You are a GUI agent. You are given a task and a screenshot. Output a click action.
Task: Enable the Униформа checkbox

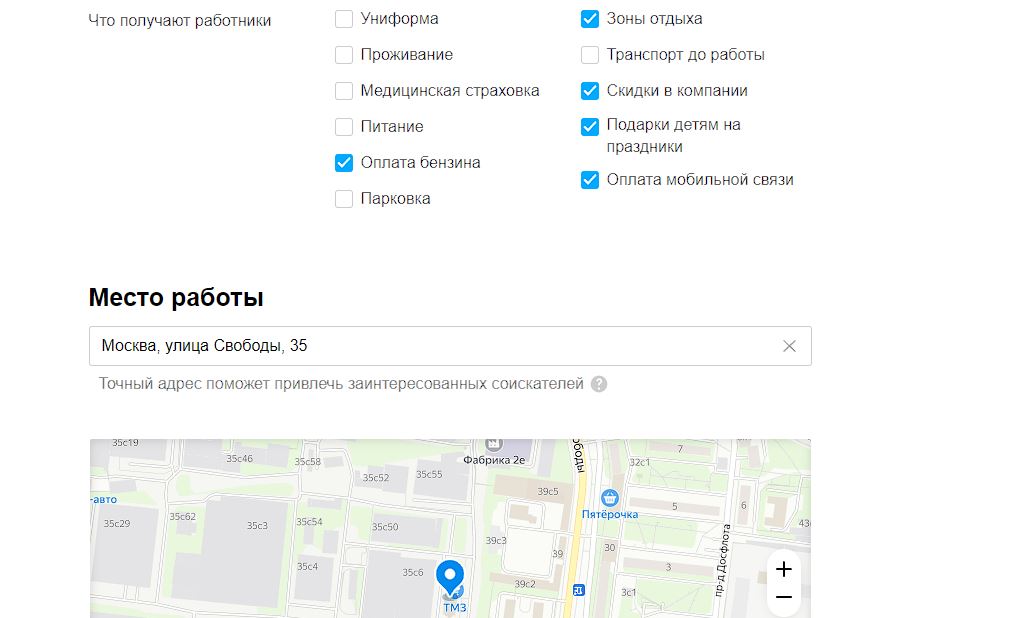(344, 18)
